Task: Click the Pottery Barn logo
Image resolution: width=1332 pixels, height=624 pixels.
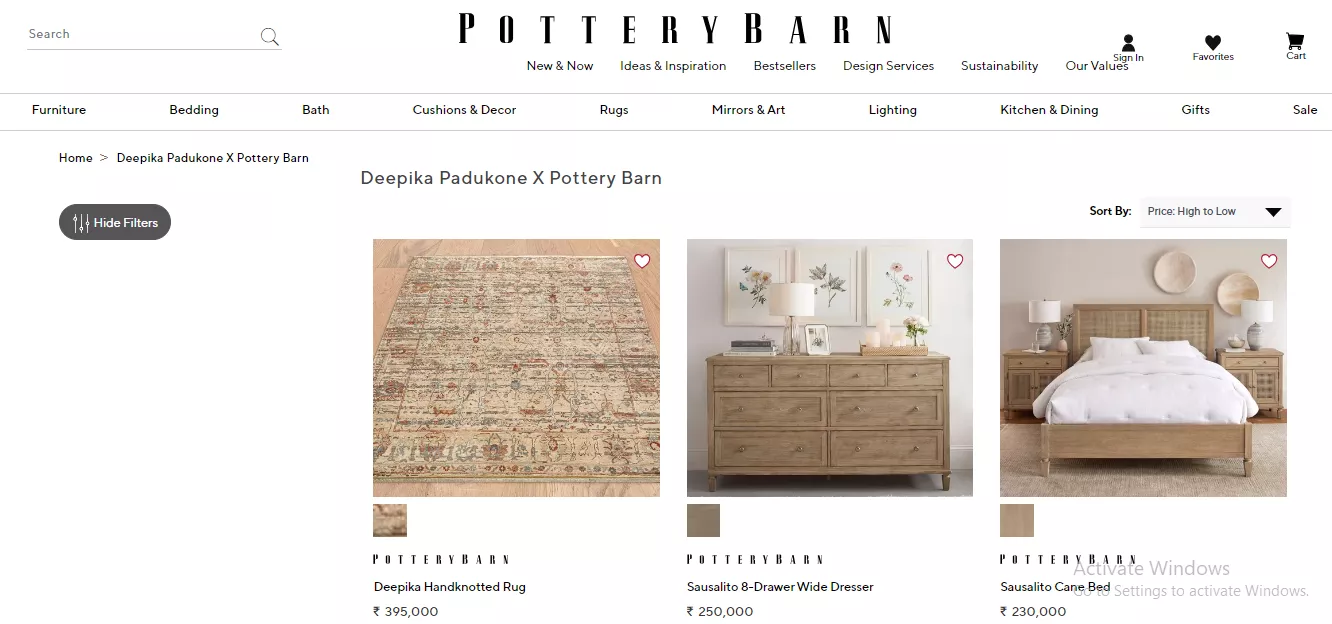Action: click(674, 29)
